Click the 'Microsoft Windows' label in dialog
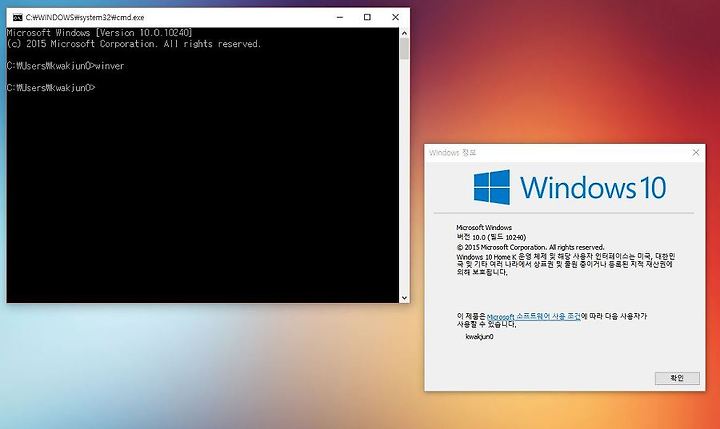Screen dimensions: 720x429 coord(484,227)
